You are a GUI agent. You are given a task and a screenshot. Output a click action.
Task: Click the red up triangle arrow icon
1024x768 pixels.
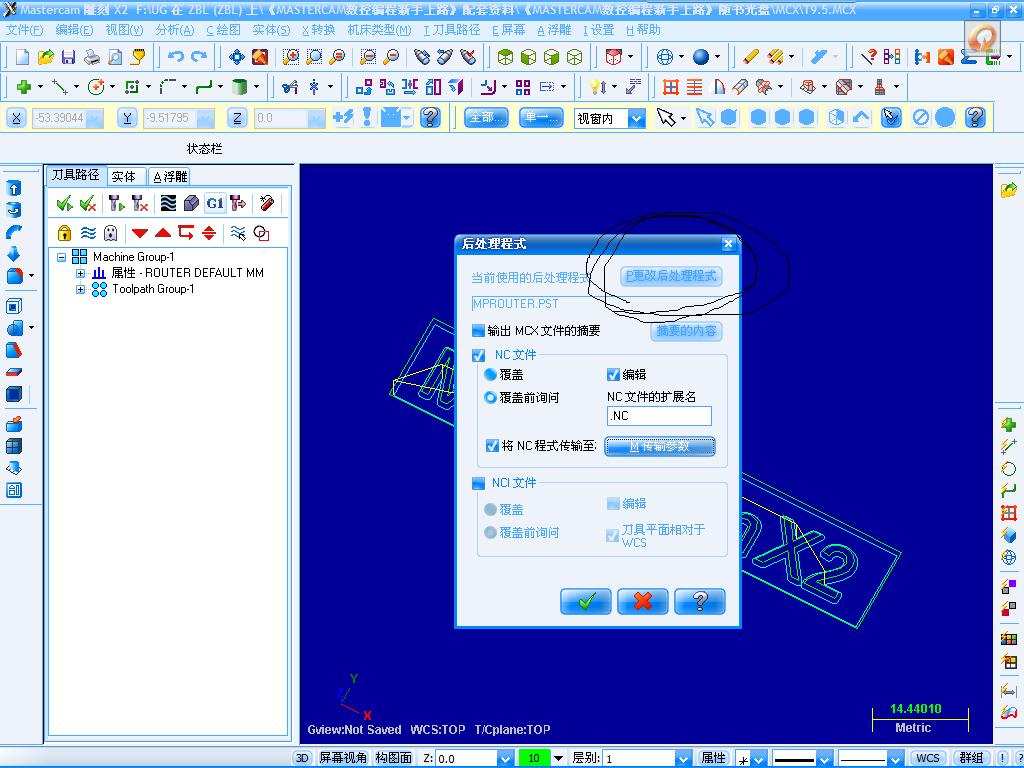[163, 233]
